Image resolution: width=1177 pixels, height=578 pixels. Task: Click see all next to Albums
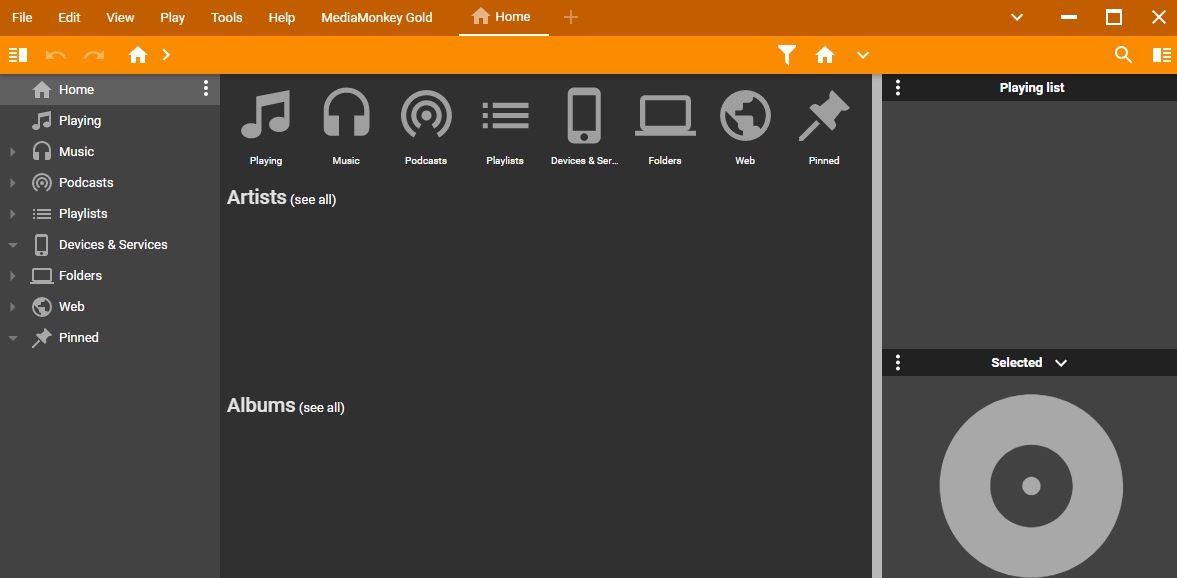pos(321,407)
